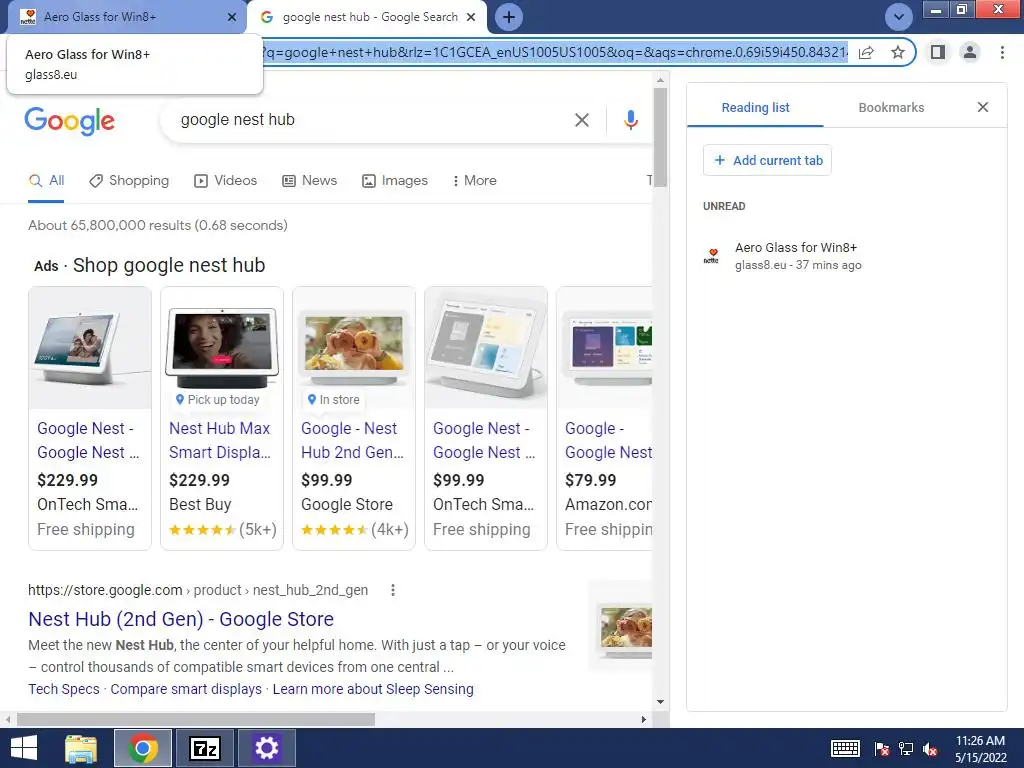Click the Google logo
The image size is (1024, 768).
click(x=69, y=121)
